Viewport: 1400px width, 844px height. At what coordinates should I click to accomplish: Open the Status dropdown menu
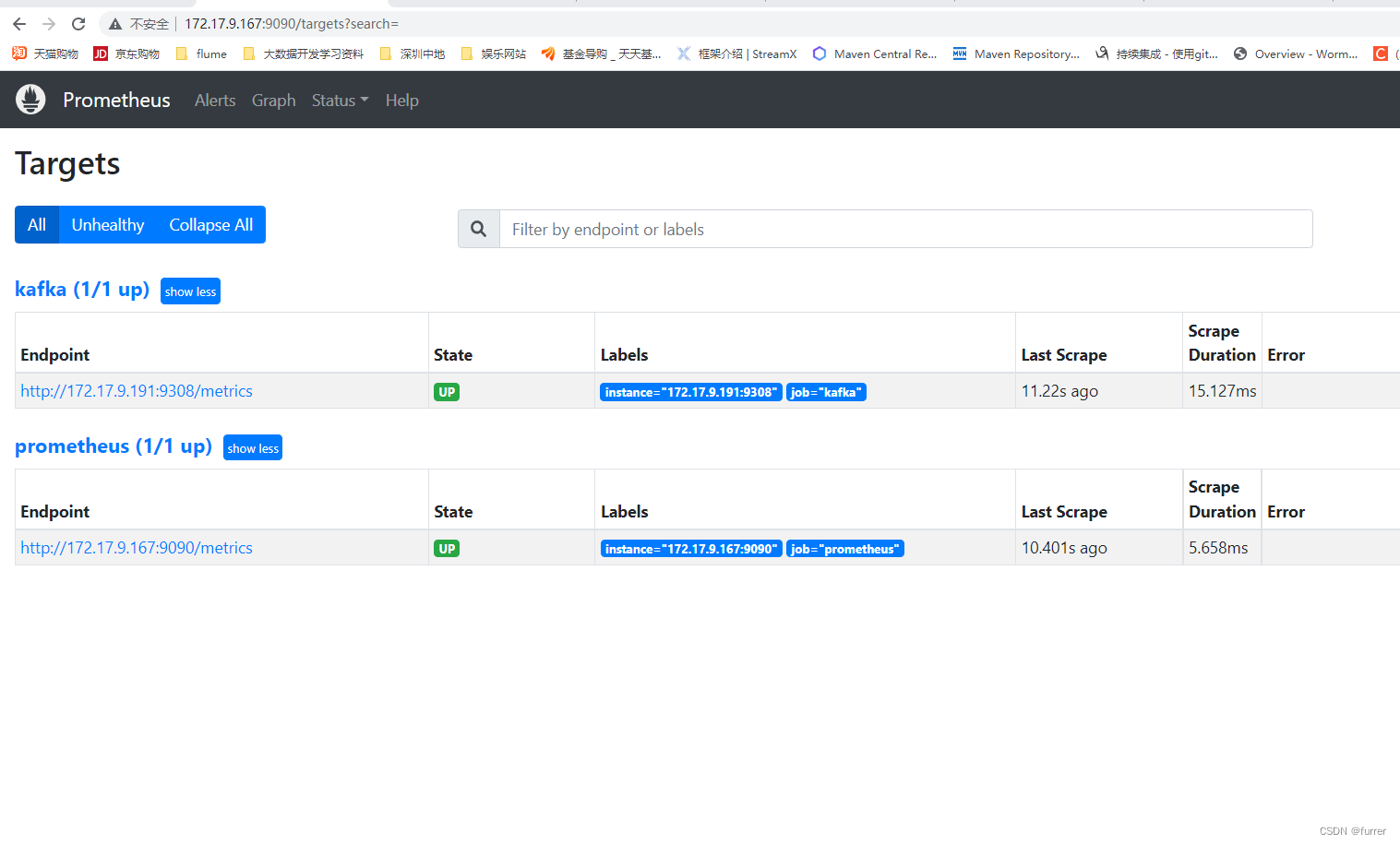340,100
